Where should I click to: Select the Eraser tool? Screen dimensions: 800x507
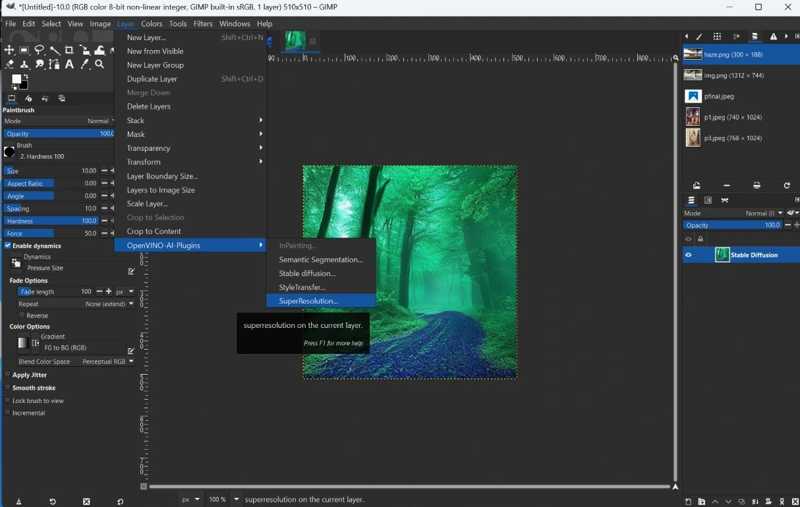[9, 64]
